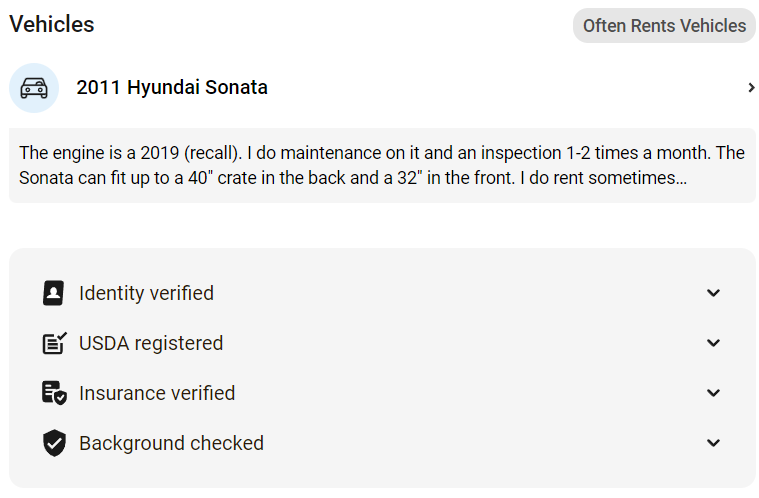The width and height of the screenshot is (759, 498).
Task: Select the Identity verified label
Action: 146,293
